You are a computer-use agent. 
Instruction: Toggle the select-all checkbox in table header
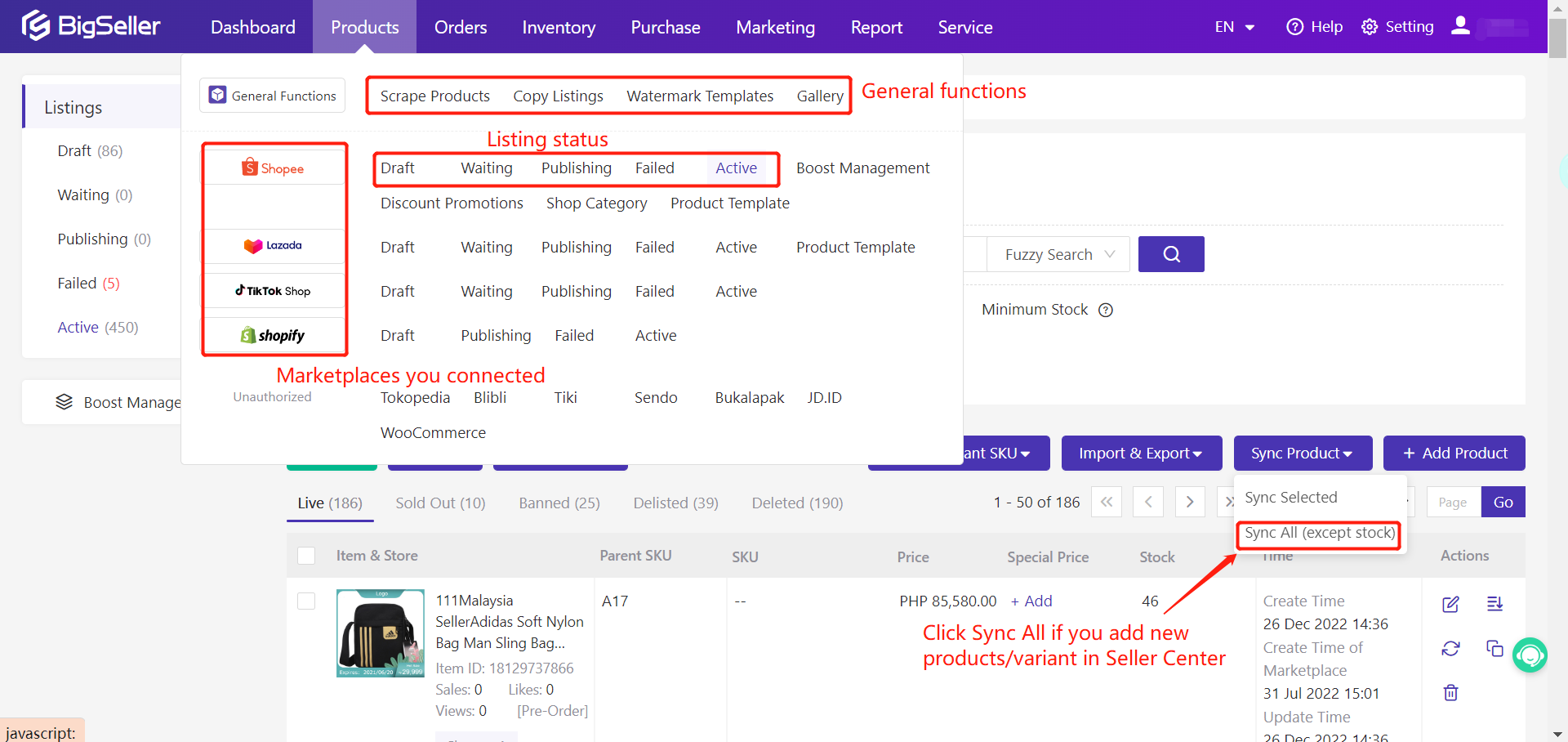click(x=306, y=555)
